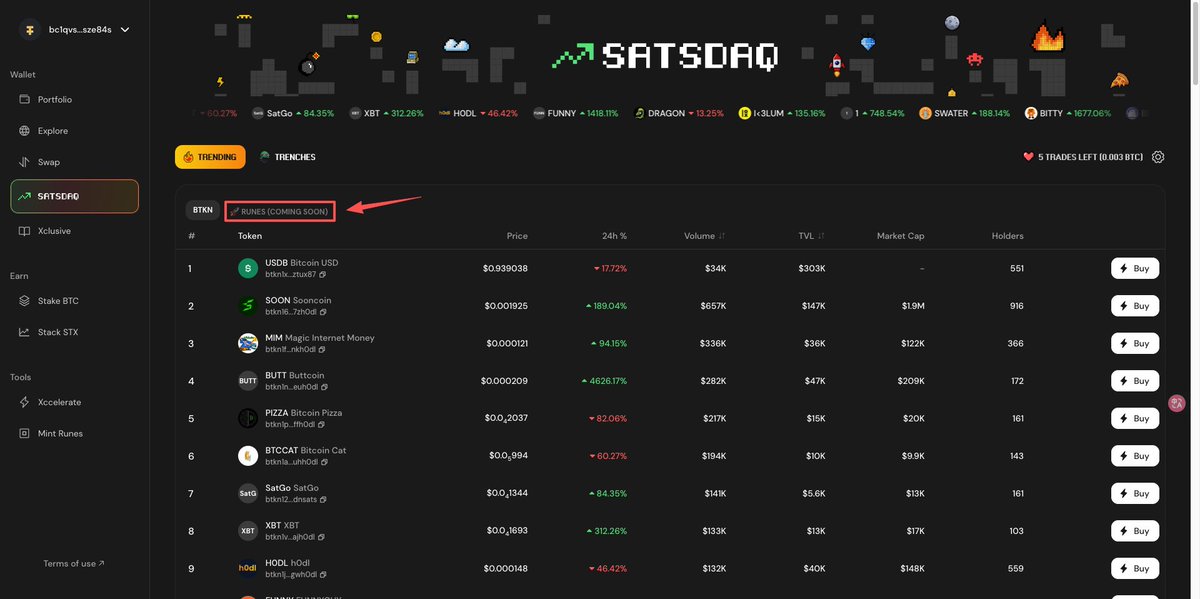Screen dimensions: 1200x599
Task: Copy the SOON address btkn16...7zh0dl
Action: (323, 312)
